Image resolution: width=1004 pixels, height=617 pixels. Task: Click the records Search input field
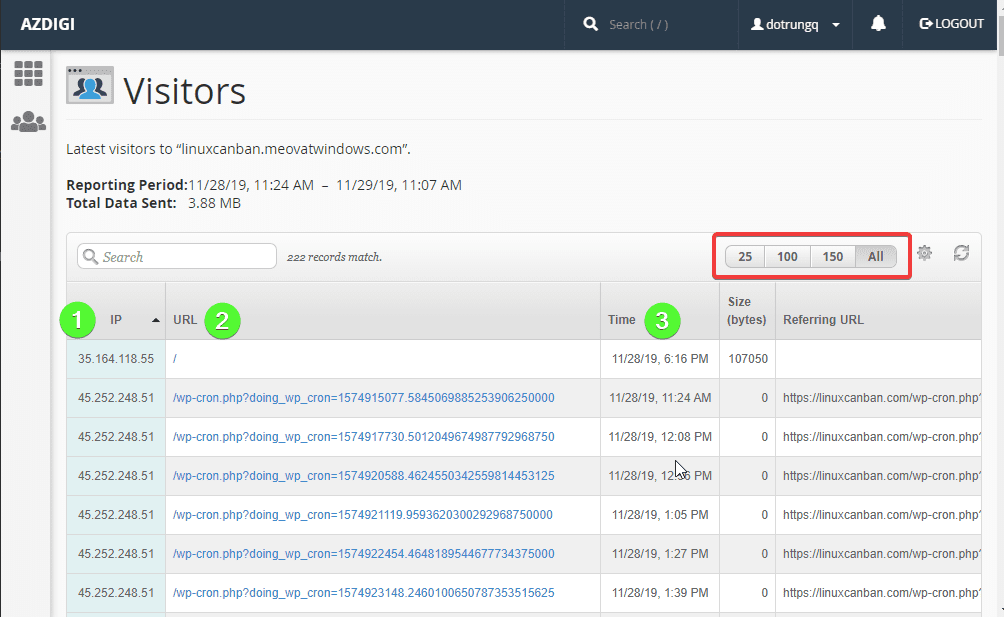pos(186,257)
